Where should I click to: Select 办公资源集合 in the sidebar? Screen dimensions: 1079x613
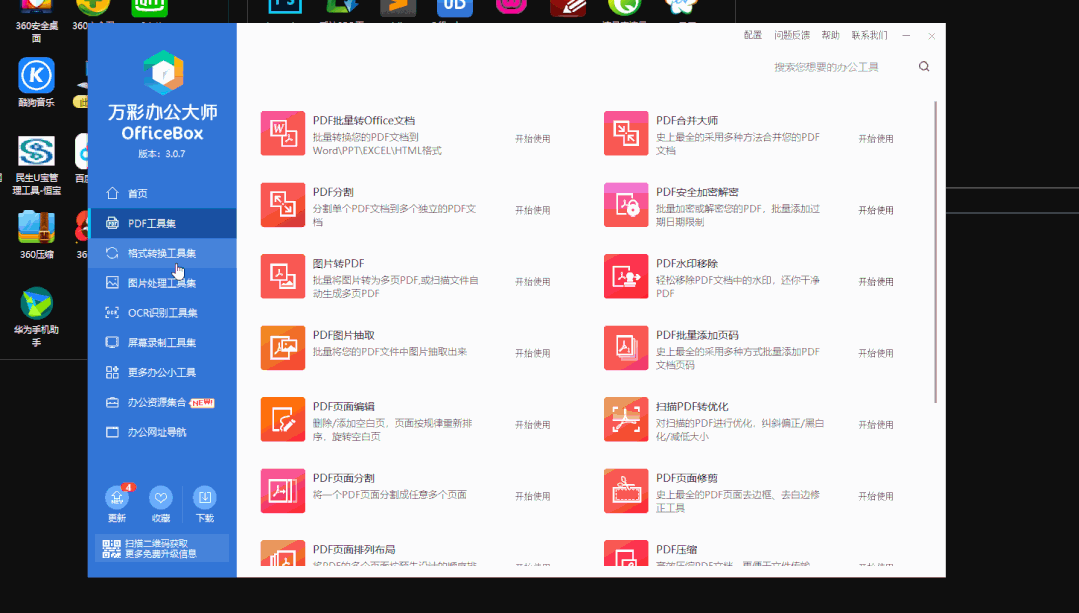point(162,402)
